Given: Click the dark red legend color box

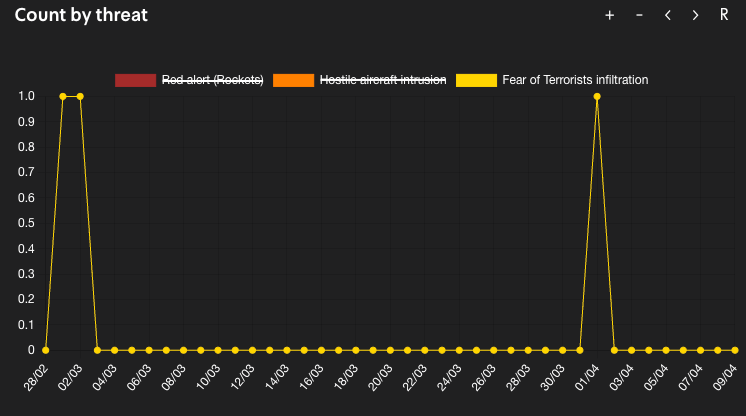Looking at the screenshot, I should (136, 80).
